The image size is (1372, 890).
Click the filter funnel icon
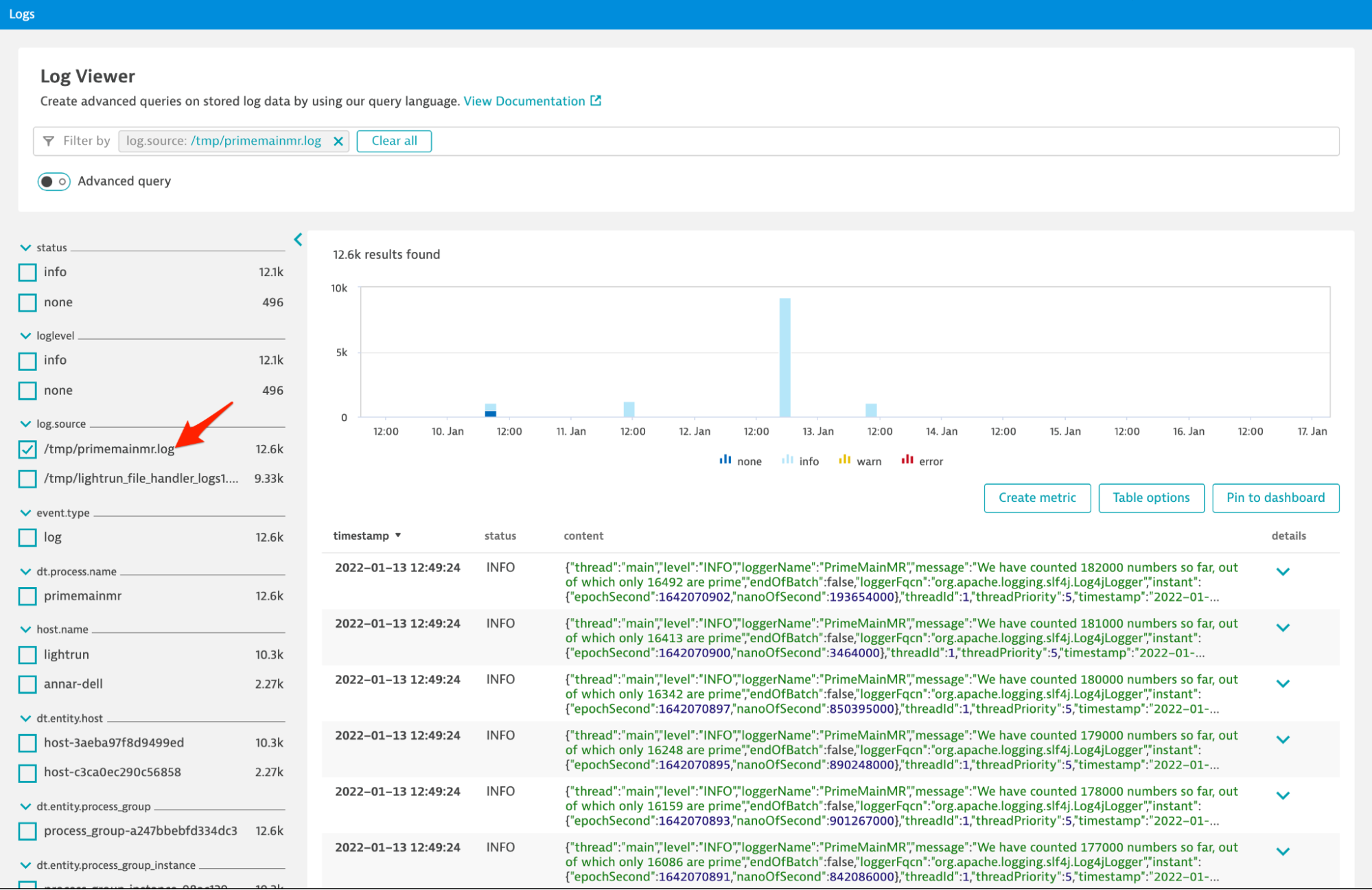[49, 141]
